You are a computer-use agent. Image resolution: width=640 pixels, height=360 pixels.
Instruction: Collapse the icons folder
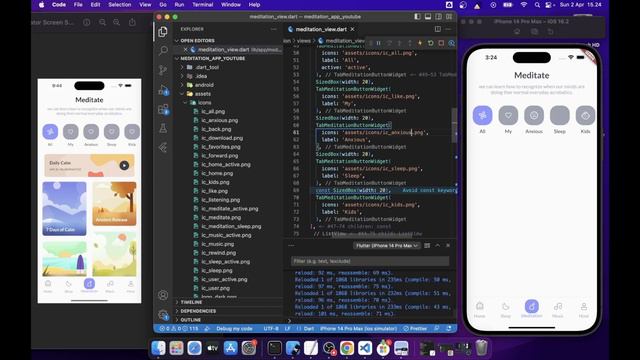tap(204, 103)
